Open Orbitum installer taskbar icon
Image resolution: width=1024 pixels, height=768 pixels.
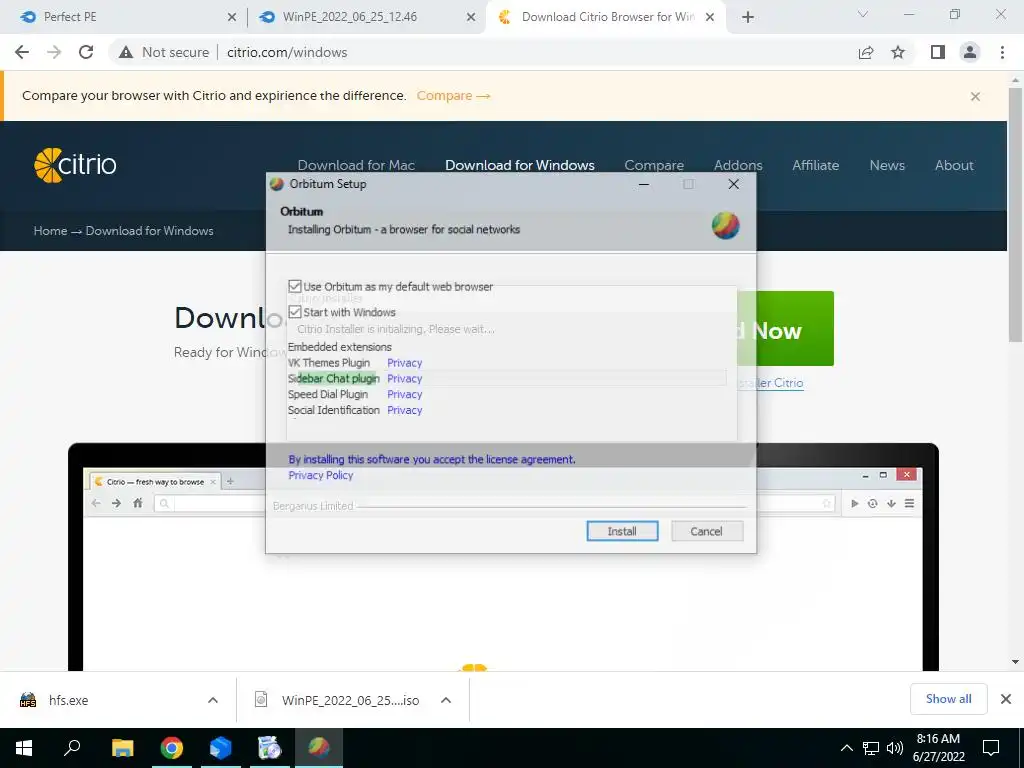[319, 748]
